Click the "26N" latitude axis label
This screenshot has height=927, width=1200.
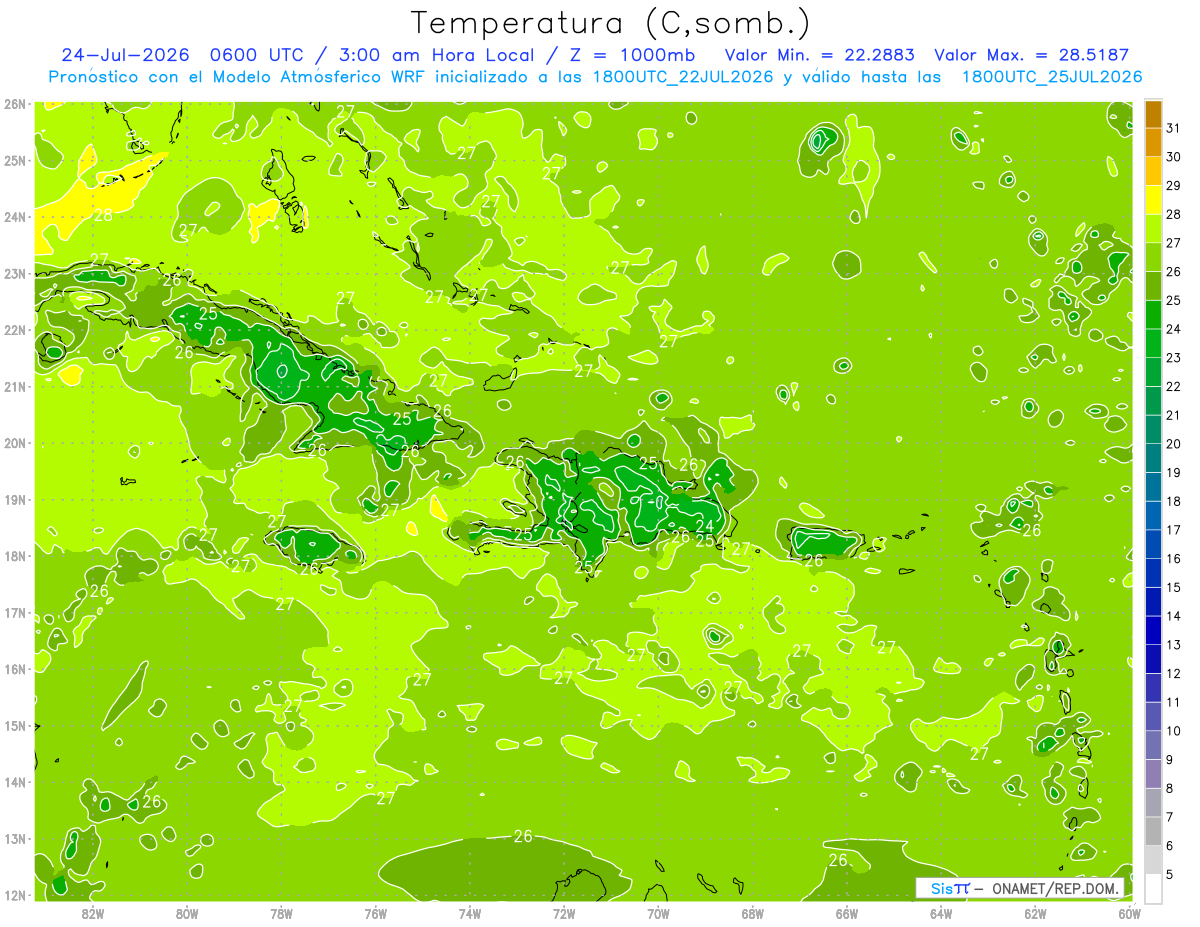point(15,104)
